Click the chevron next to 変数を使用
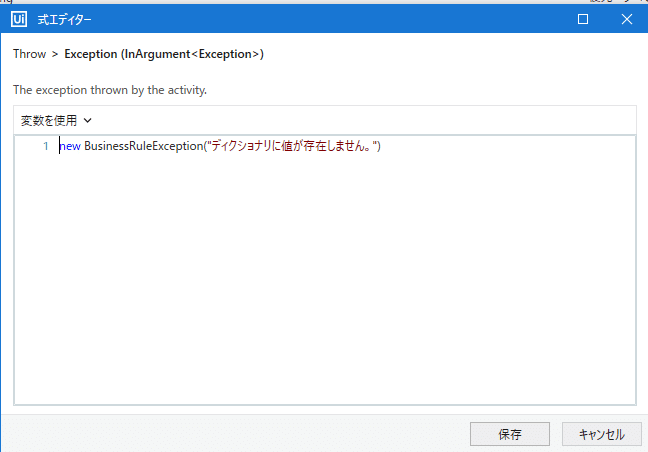Image resolution: width=648 pixels, height=452 pixels. point(88,121)
